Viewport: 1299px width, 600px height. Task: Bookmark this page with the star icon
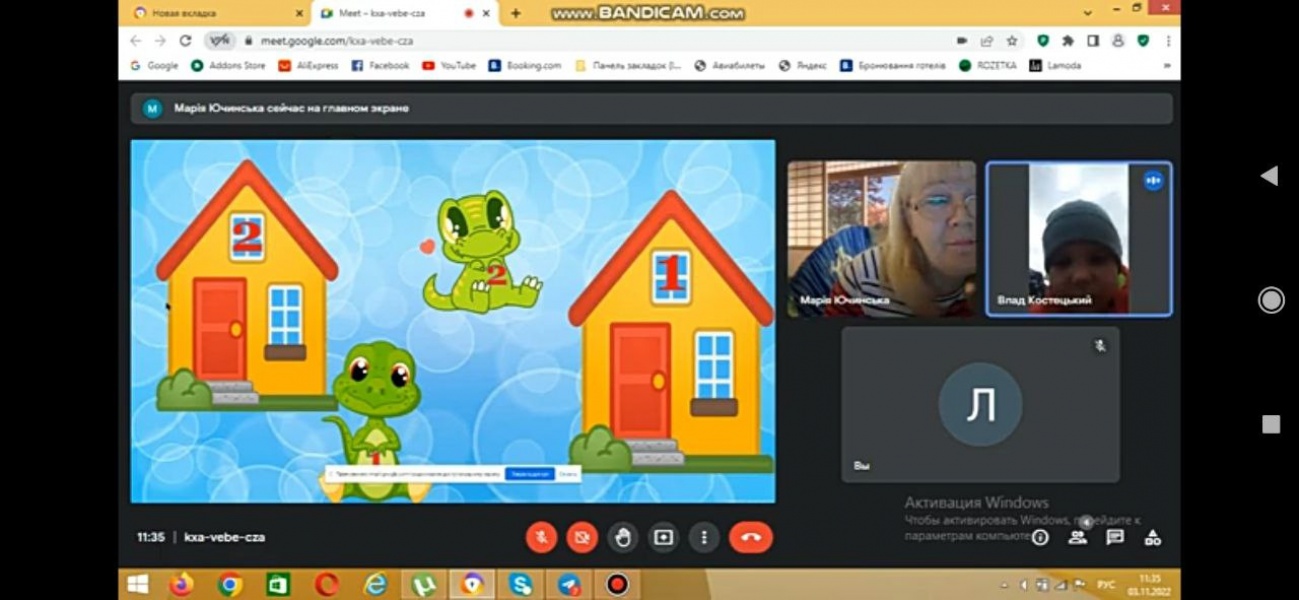pos(1012,41)
